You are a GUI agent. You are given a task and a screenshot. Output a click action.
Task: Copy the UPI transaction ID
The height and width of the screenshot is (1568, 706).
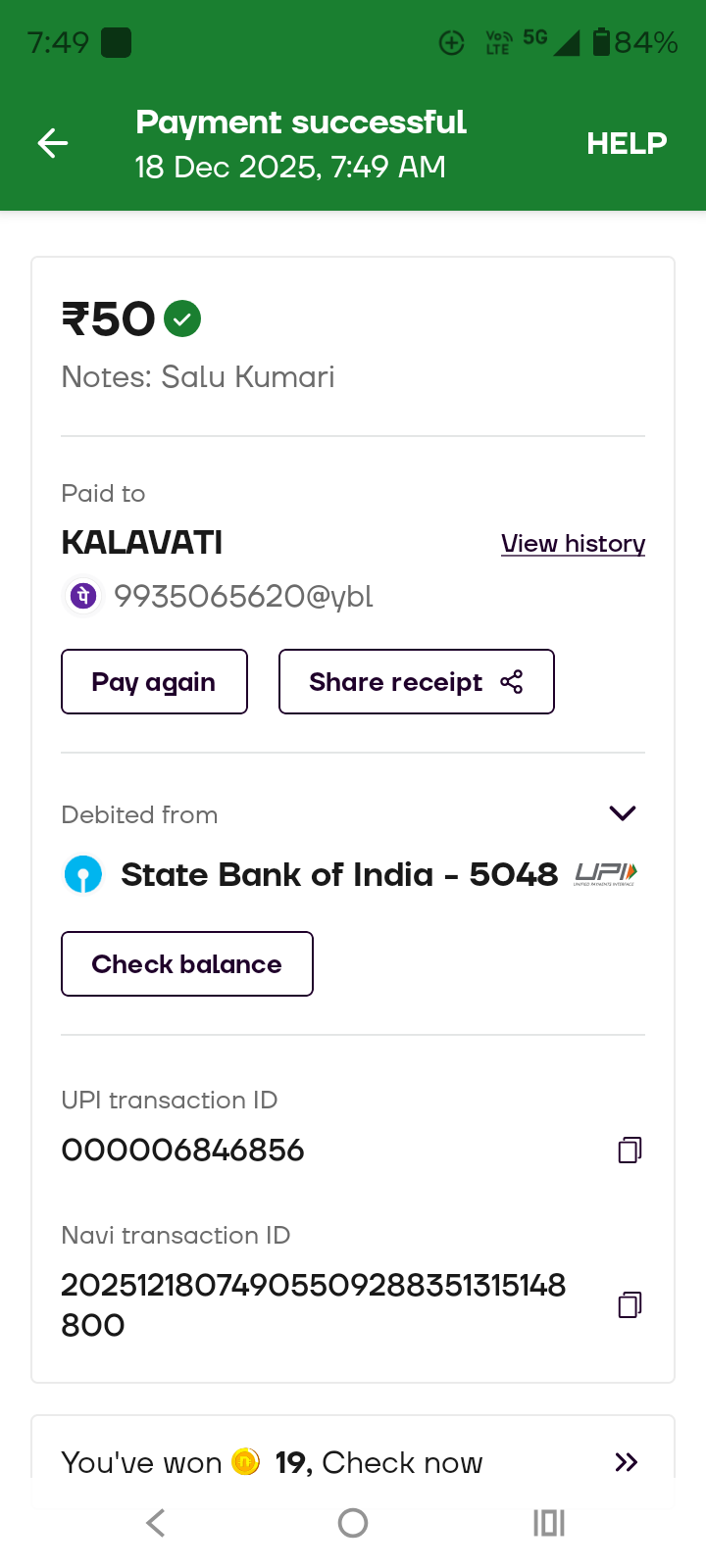(630, 1150)
